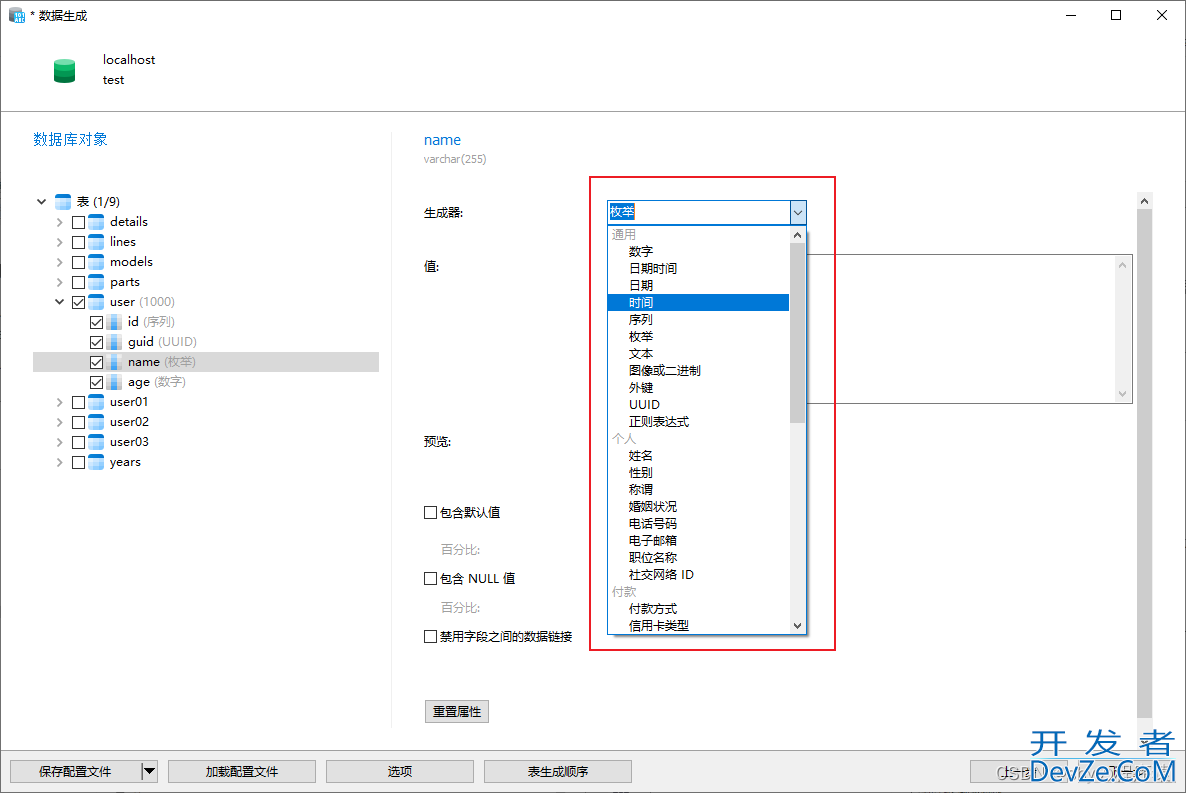
Task: Select UUID in the generator list
Action: 644,405
